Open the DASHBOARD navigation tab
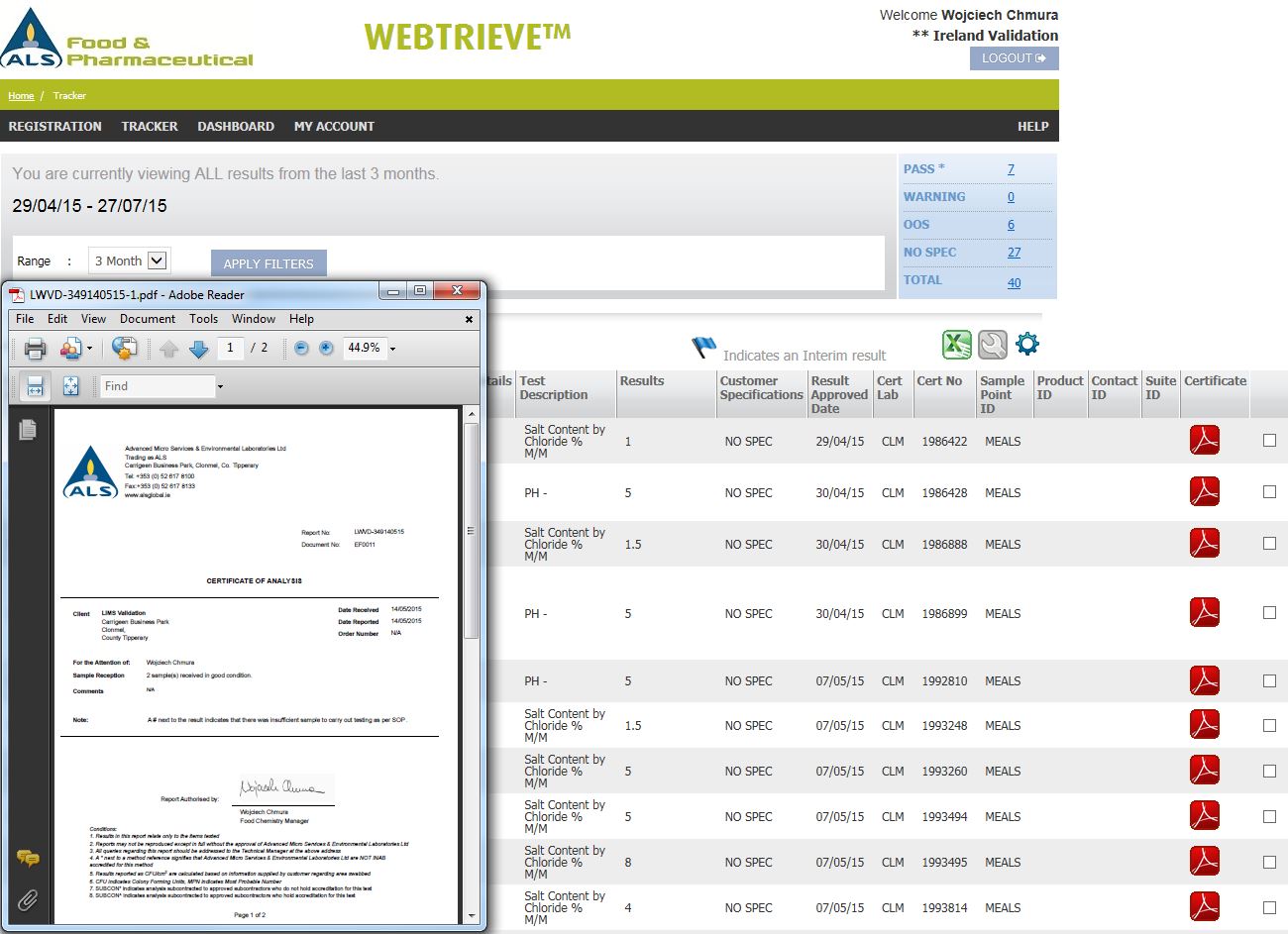 point(236,127)
